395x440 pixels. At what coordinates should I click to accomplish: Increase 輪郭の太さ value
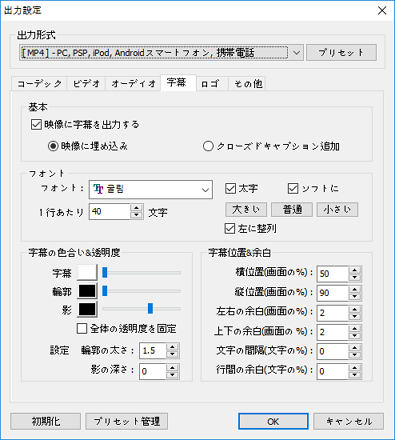(173, 347)
